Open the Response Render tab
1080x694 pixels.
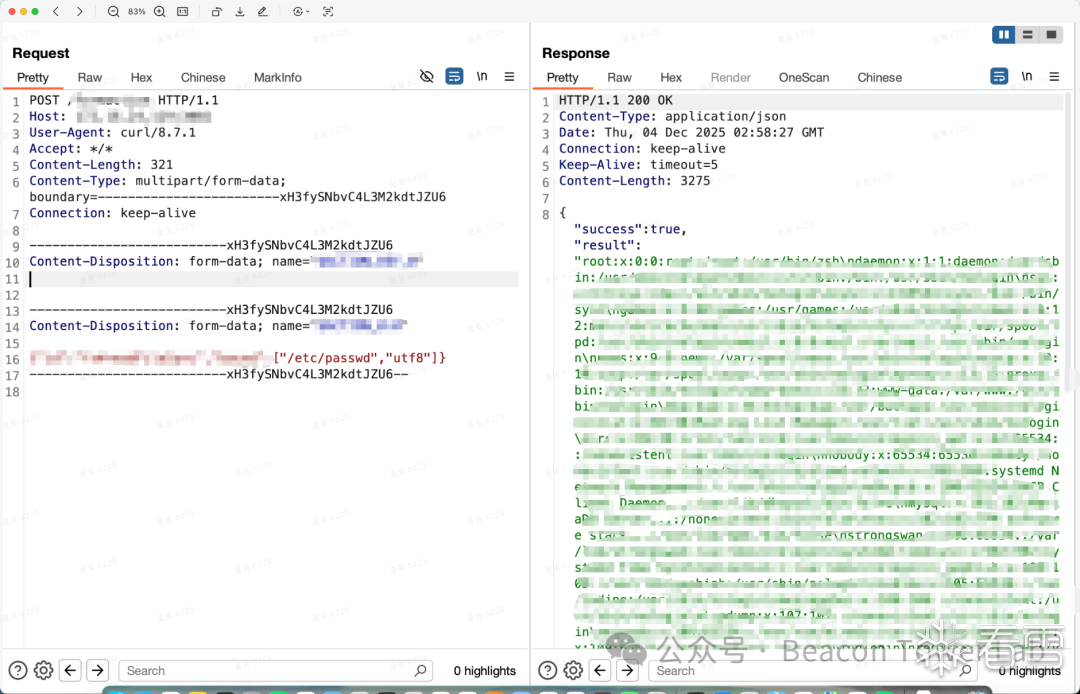[730, 78]
